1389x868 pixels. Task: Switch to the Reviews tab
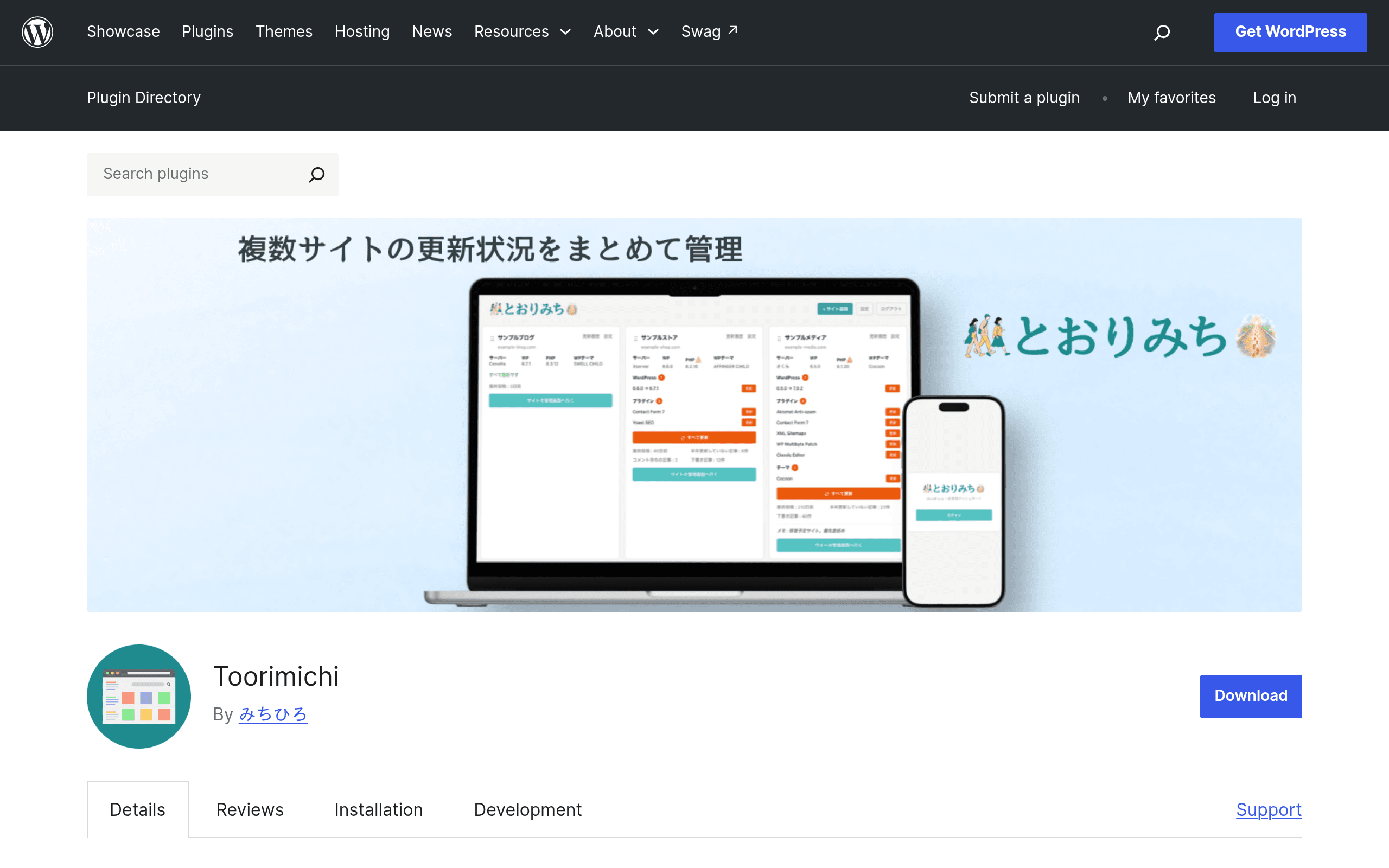(250, 809)
